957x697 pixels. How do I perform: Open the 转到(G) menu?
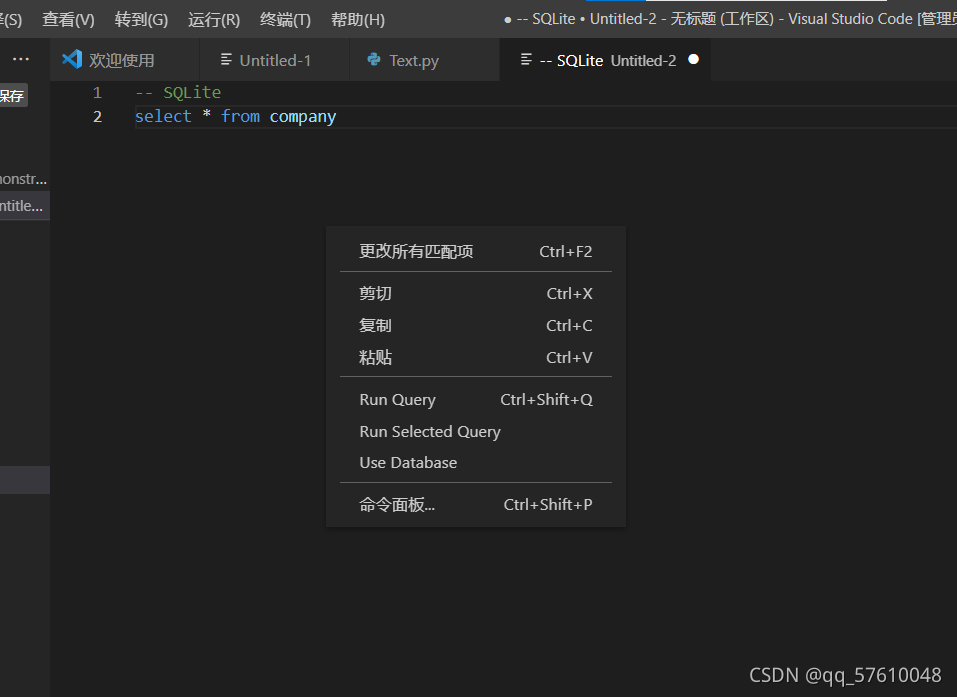point(141,20)
